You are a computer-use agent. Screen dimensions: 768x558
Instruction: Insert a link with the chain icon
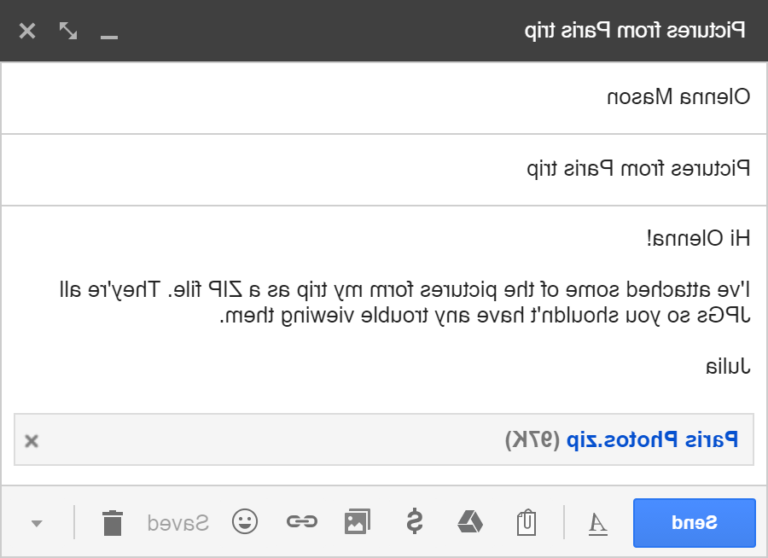[301, 521]
